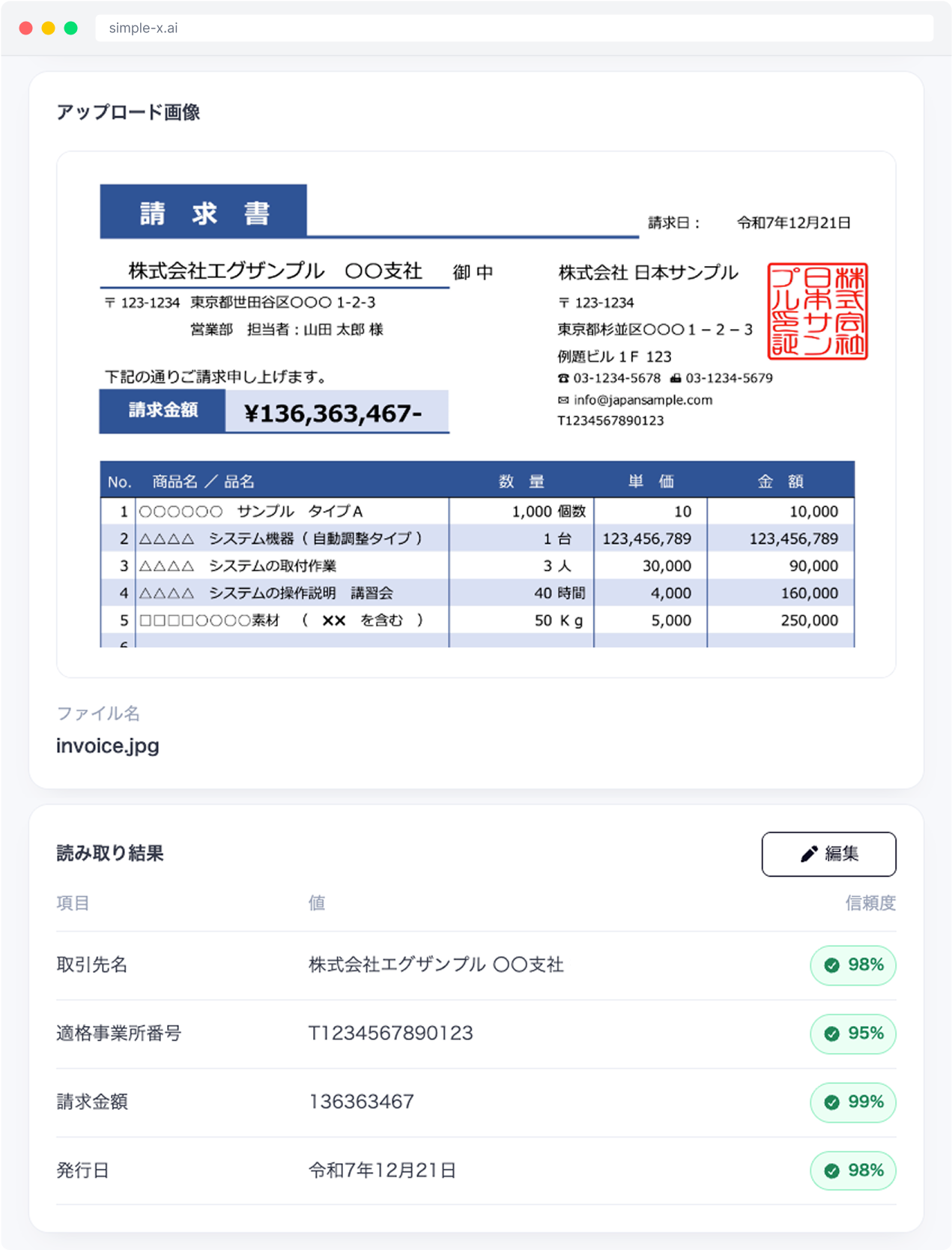
Task: Click the invoice.jpg file name
Action: click(108, 746)
